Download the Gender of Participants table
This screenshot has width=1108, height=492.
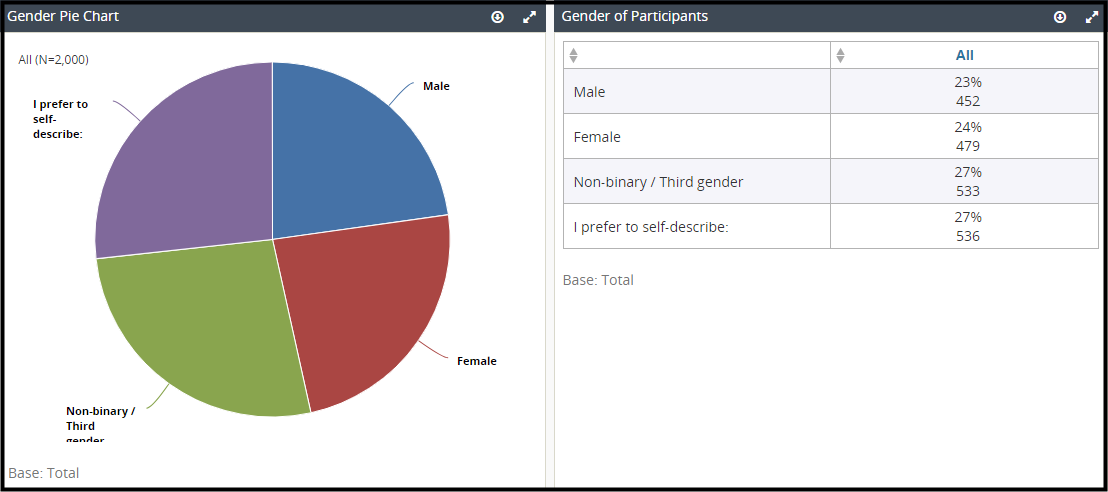point(1060,17)
